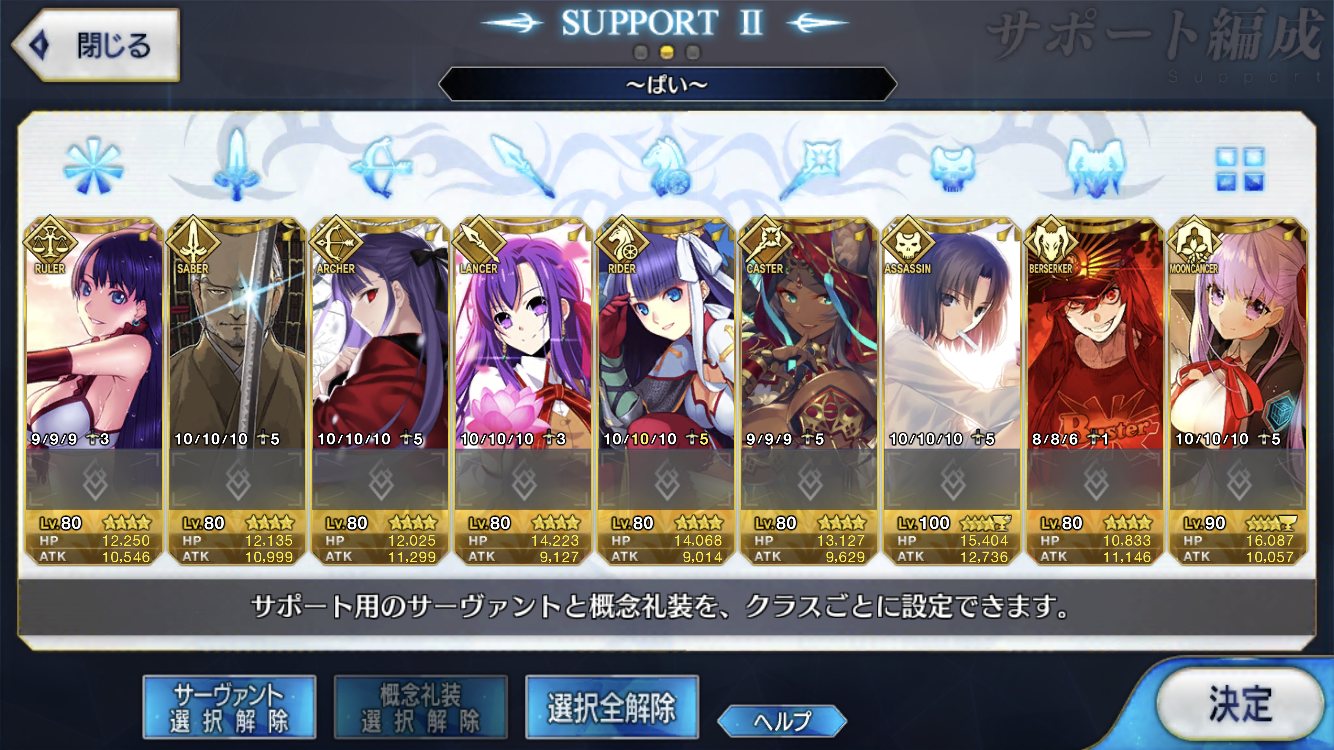Click the 閉じる close button
The width and height of the screenshot is (1334, 750).
[95, 45]
